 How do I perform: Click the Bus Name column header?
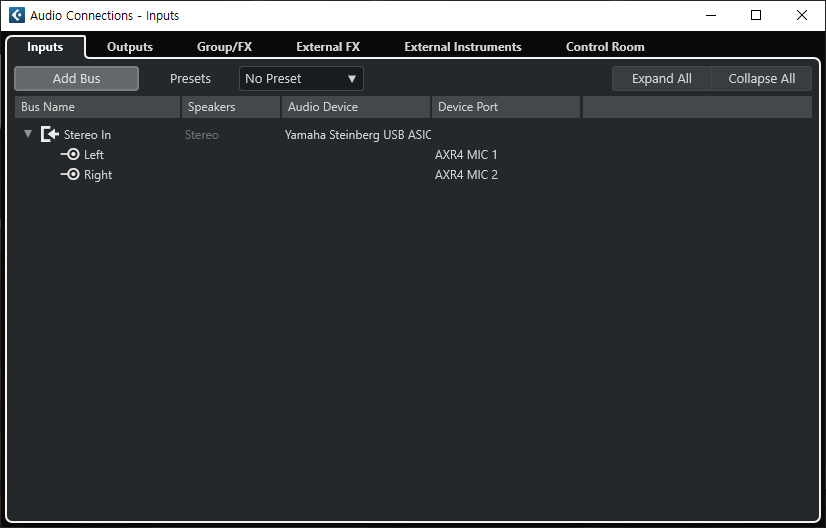pyautogui.click(x=97, y=107)
